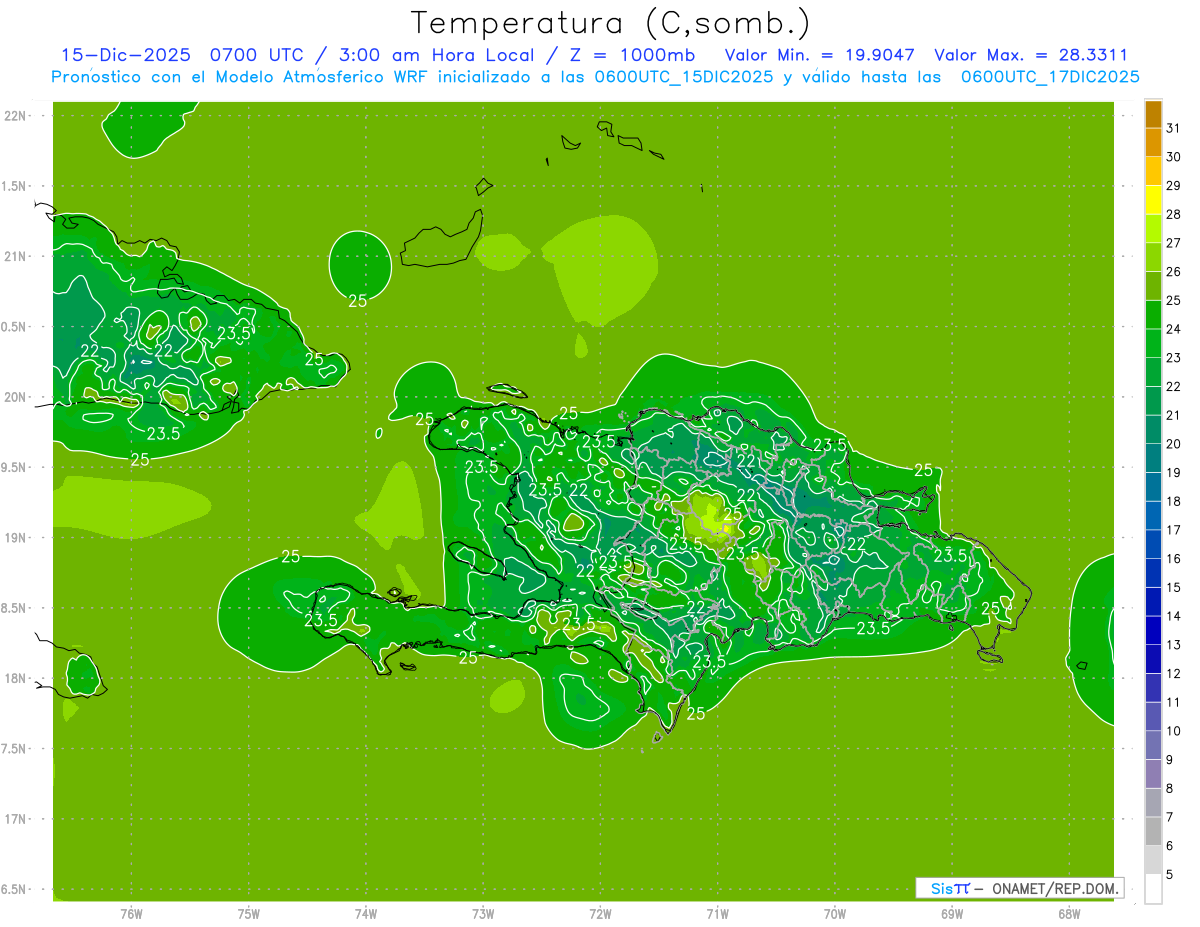
Task: Click the "18N" latitude axis label
Action: (16, 679)
